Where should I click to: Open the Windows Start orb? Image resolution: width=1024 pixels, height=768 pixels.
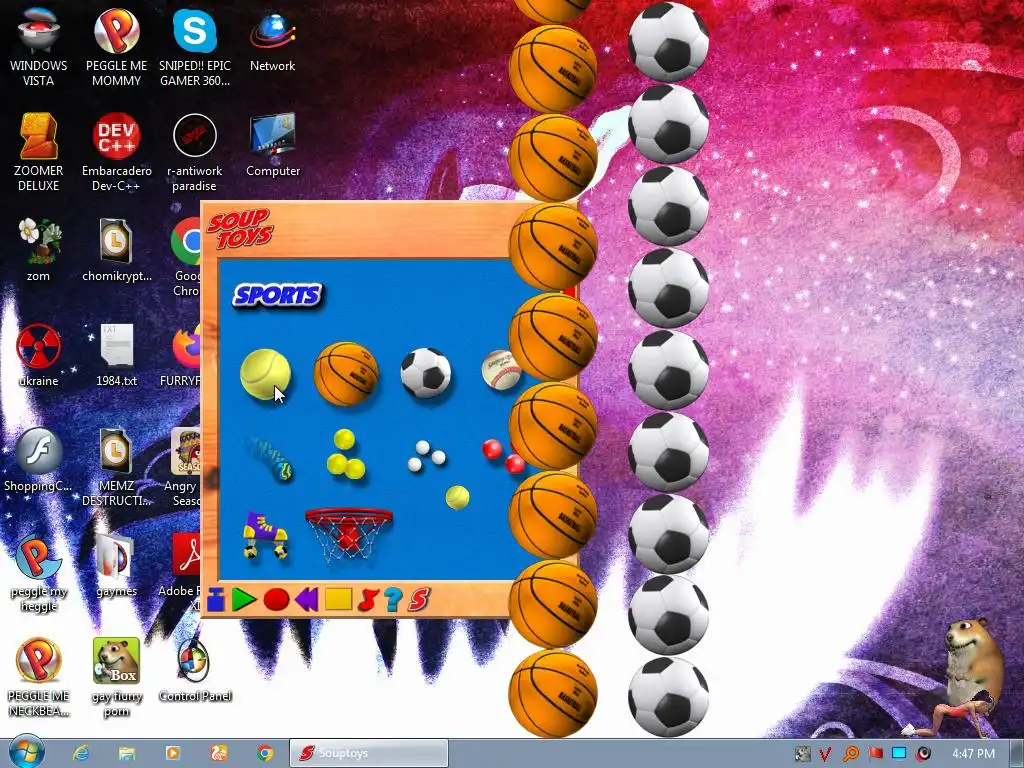pos(27,752)
